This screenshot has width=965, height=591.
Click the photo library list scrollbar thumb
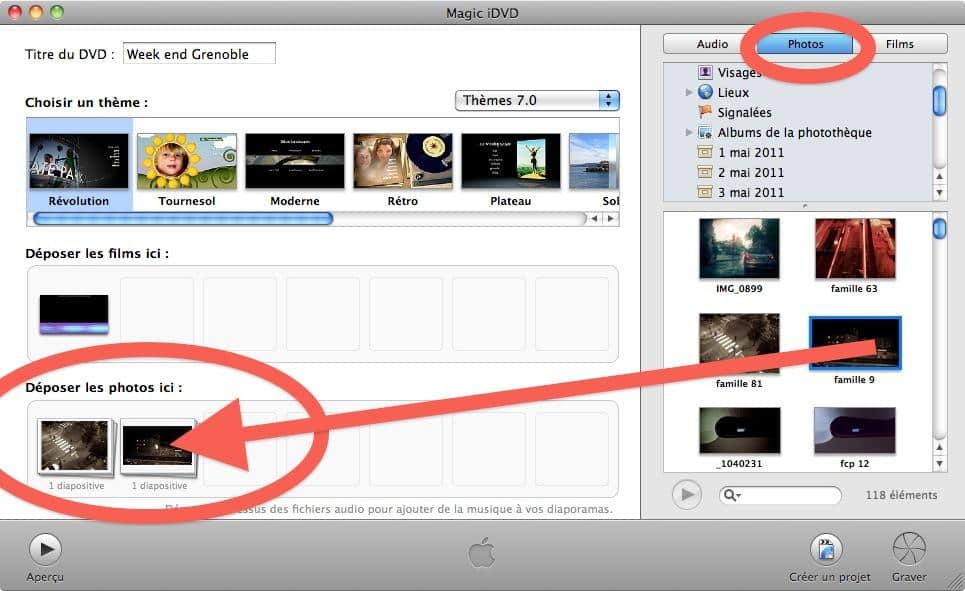(x=939, y=101)
